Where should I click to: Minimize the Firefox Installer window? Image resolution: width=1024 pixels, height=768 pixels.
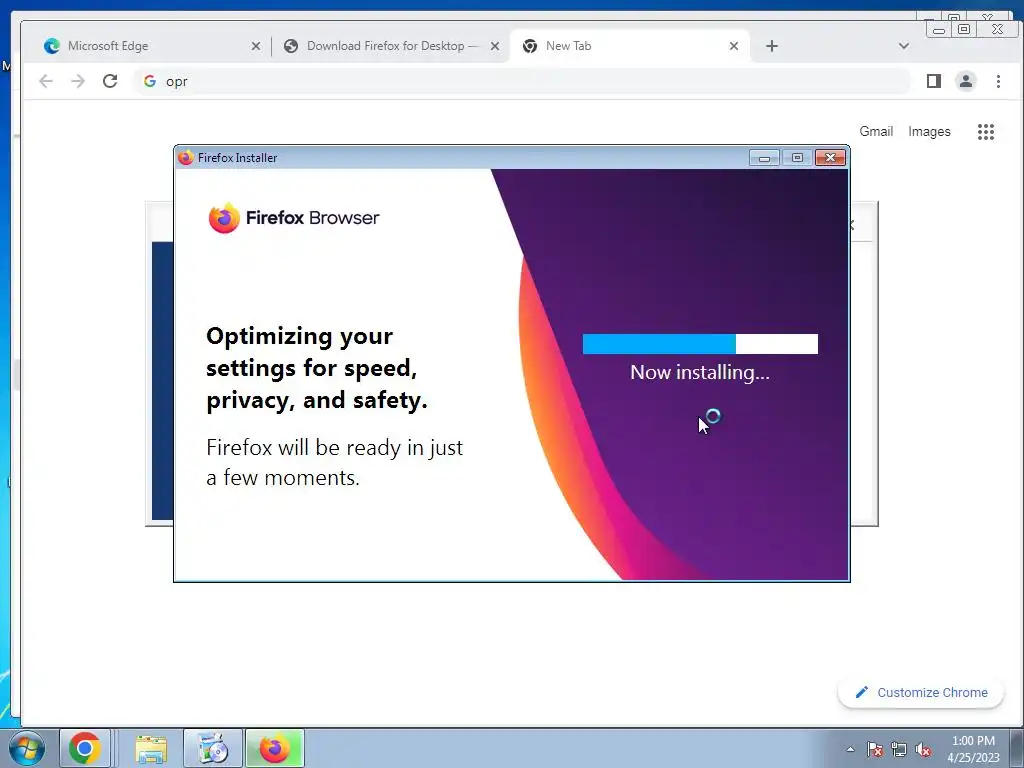pyautogui.click(x=764, y=157)
